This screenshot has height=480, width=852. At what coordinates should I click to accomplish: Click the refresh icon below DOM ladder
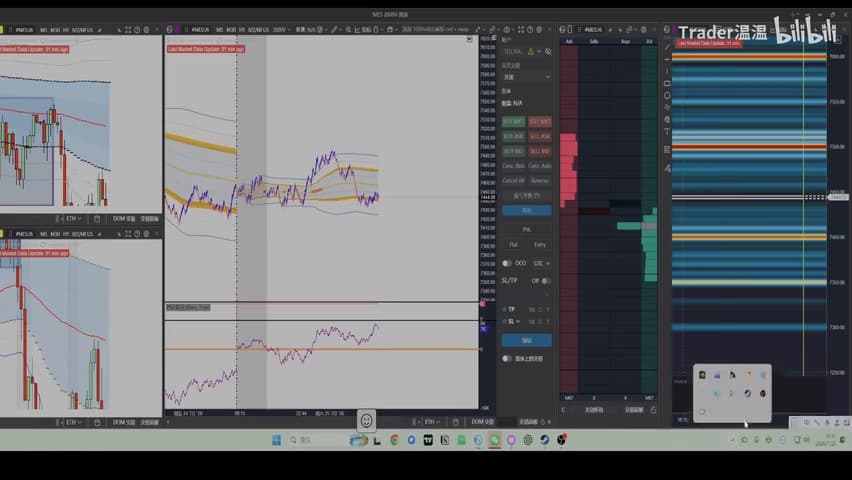(563, 410)
